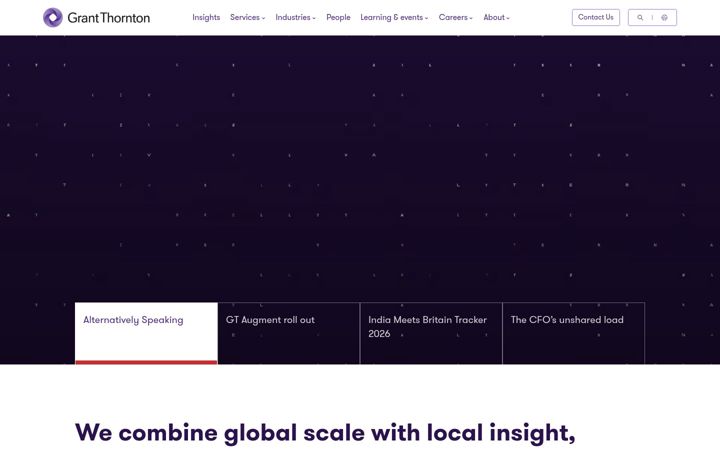This screenshot has height=450, width=720.
Task: Select the GT Augment roll out tab
Action: coord(289,333)
